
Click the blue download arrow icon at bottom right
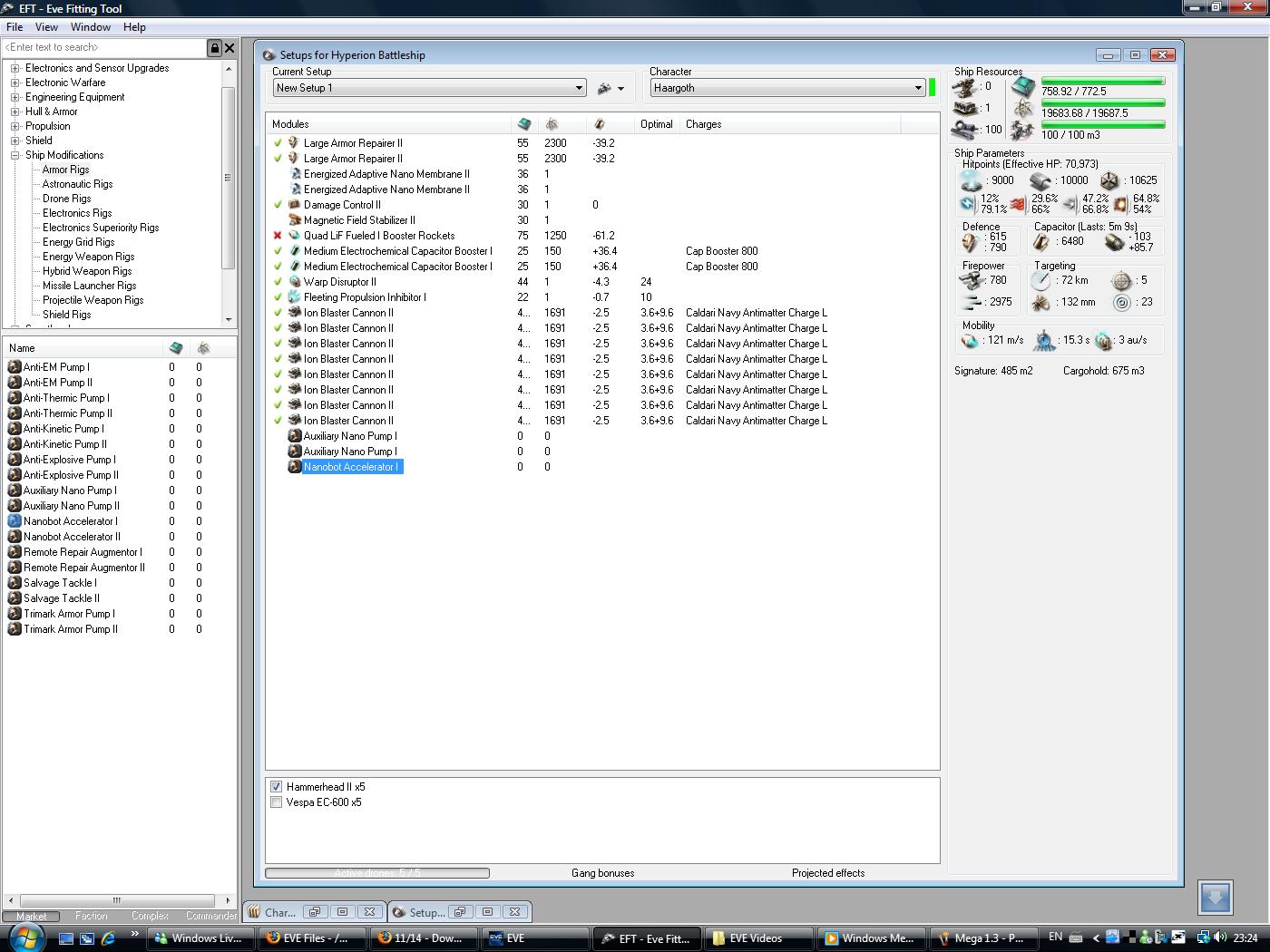click(1215, 898)
